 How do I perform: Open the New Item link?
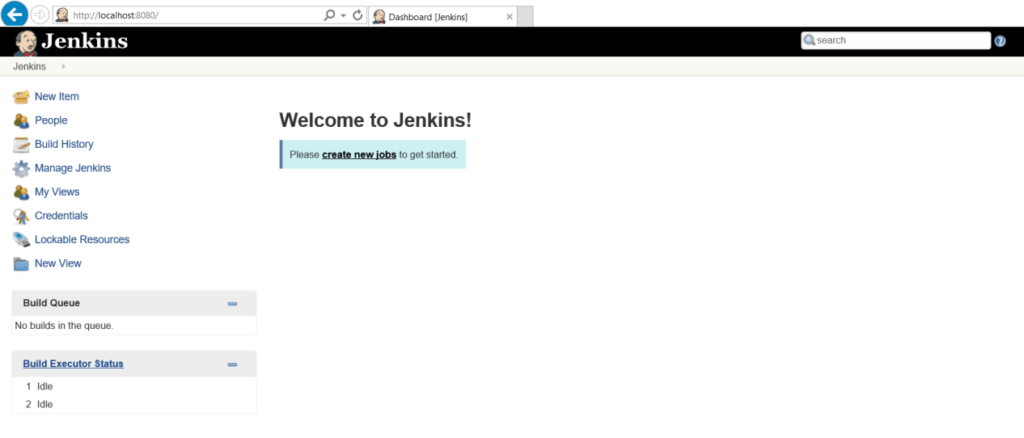tap(57, 97)
